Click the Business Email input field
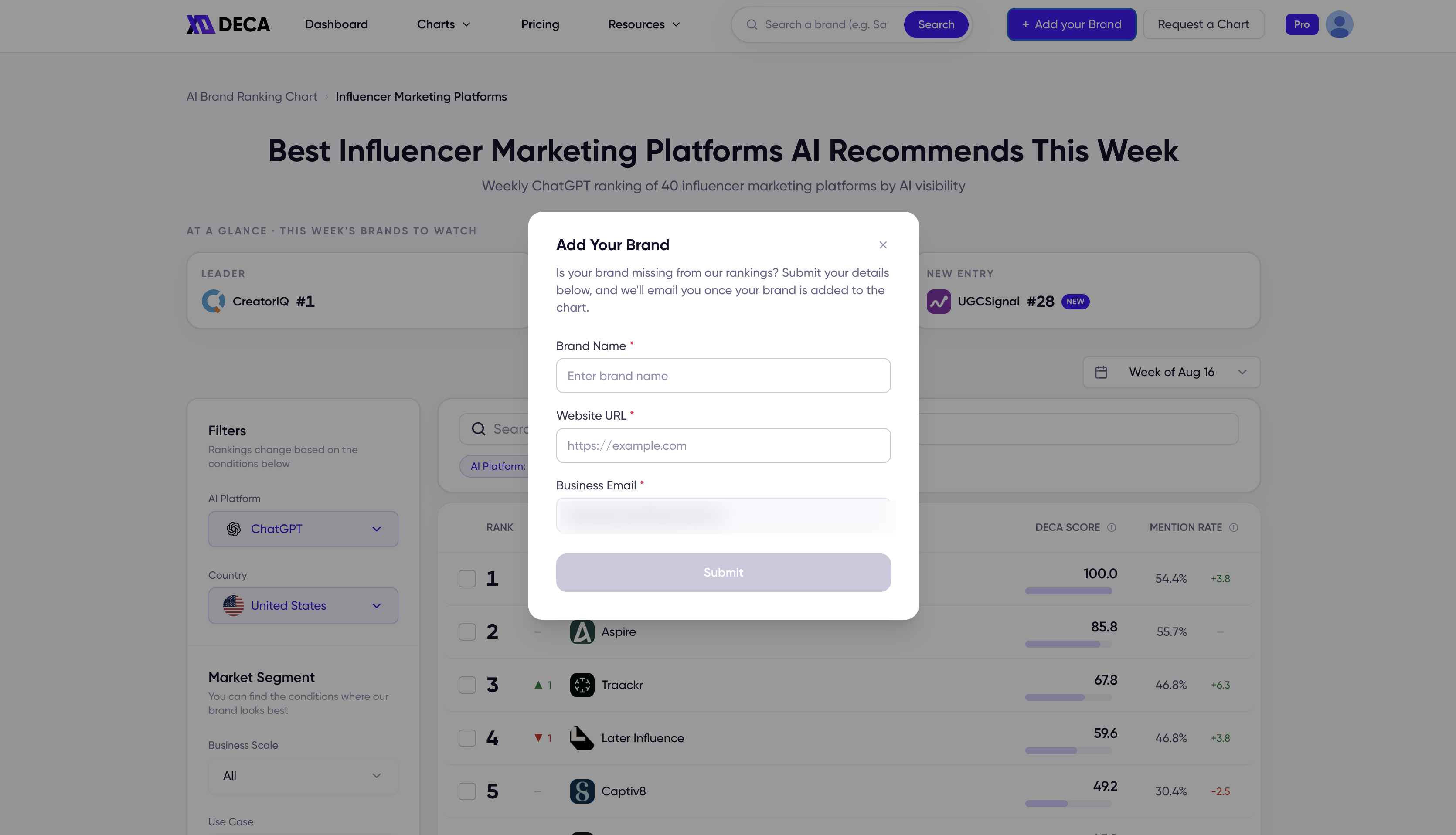 tap(723, 516)
